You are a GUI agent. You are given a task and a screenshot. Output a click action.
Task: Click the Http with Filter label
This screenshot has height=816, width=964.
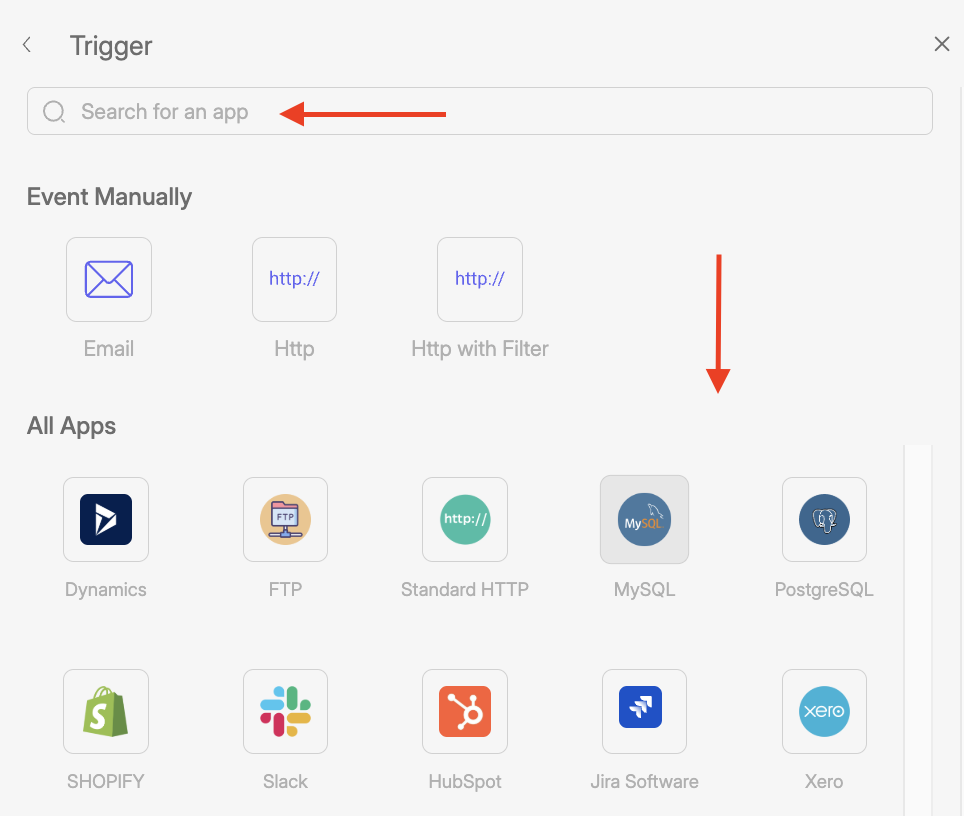tap(480, 349)
